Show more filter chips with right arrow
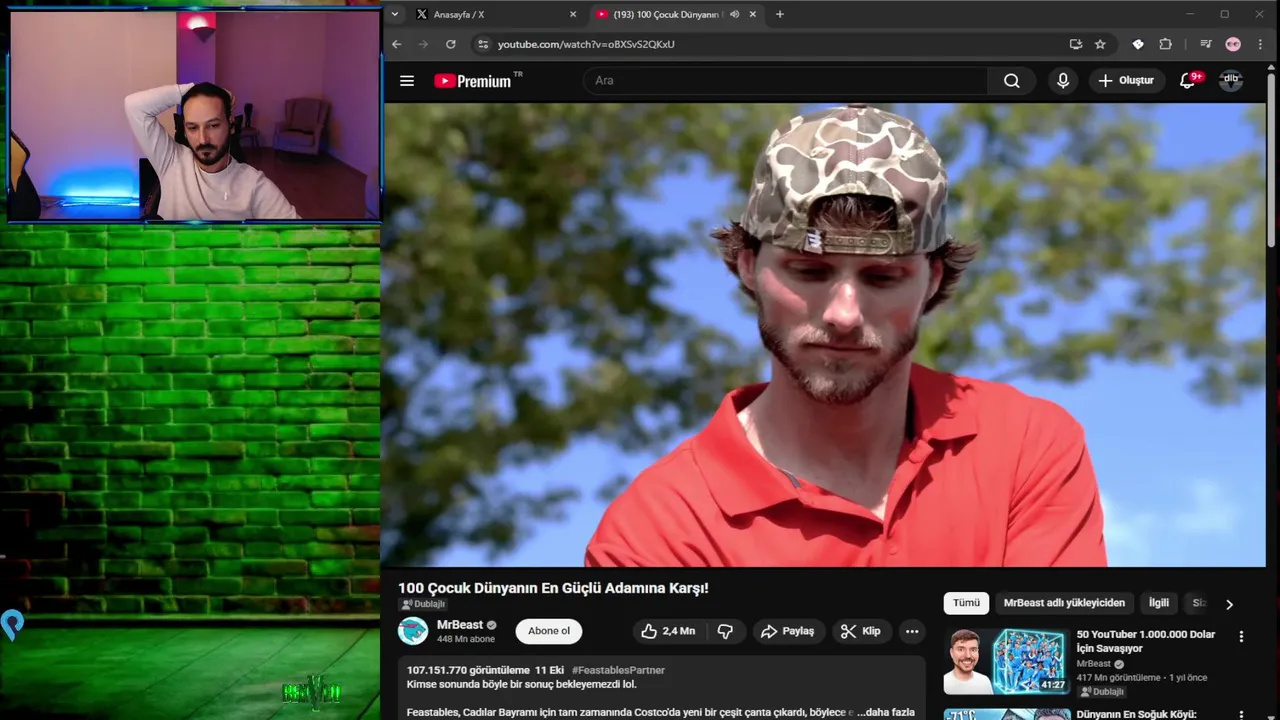Screen dimensions: 1280x720 tap(1229, 604)
